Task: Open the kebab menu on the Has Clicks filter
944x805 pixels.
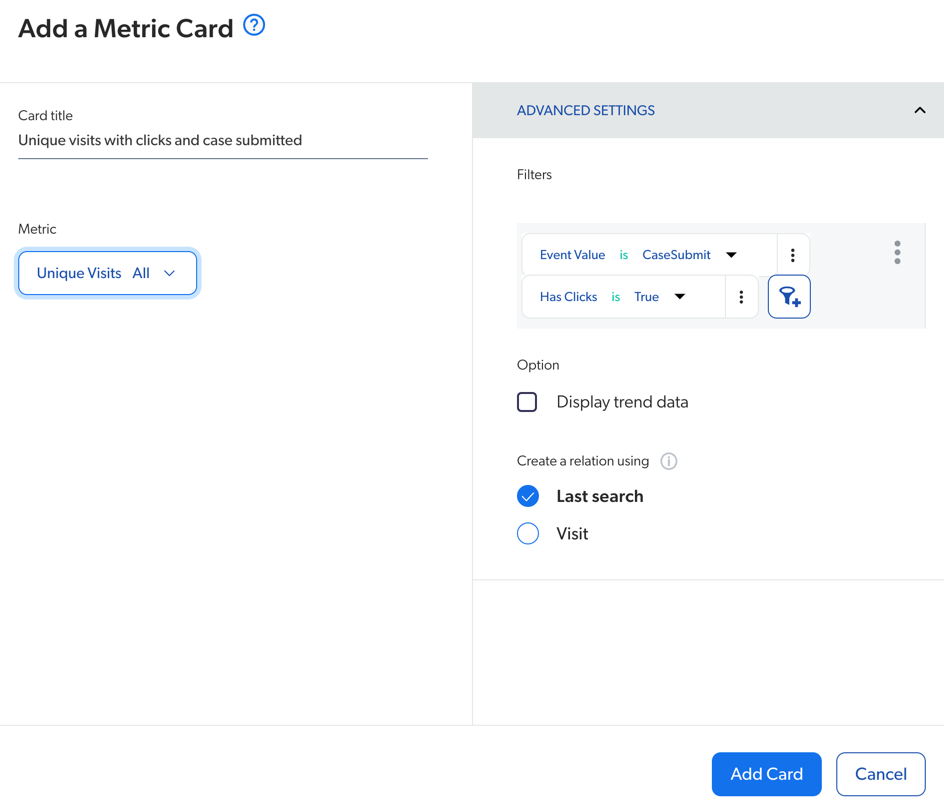Action: coord(741,296)
